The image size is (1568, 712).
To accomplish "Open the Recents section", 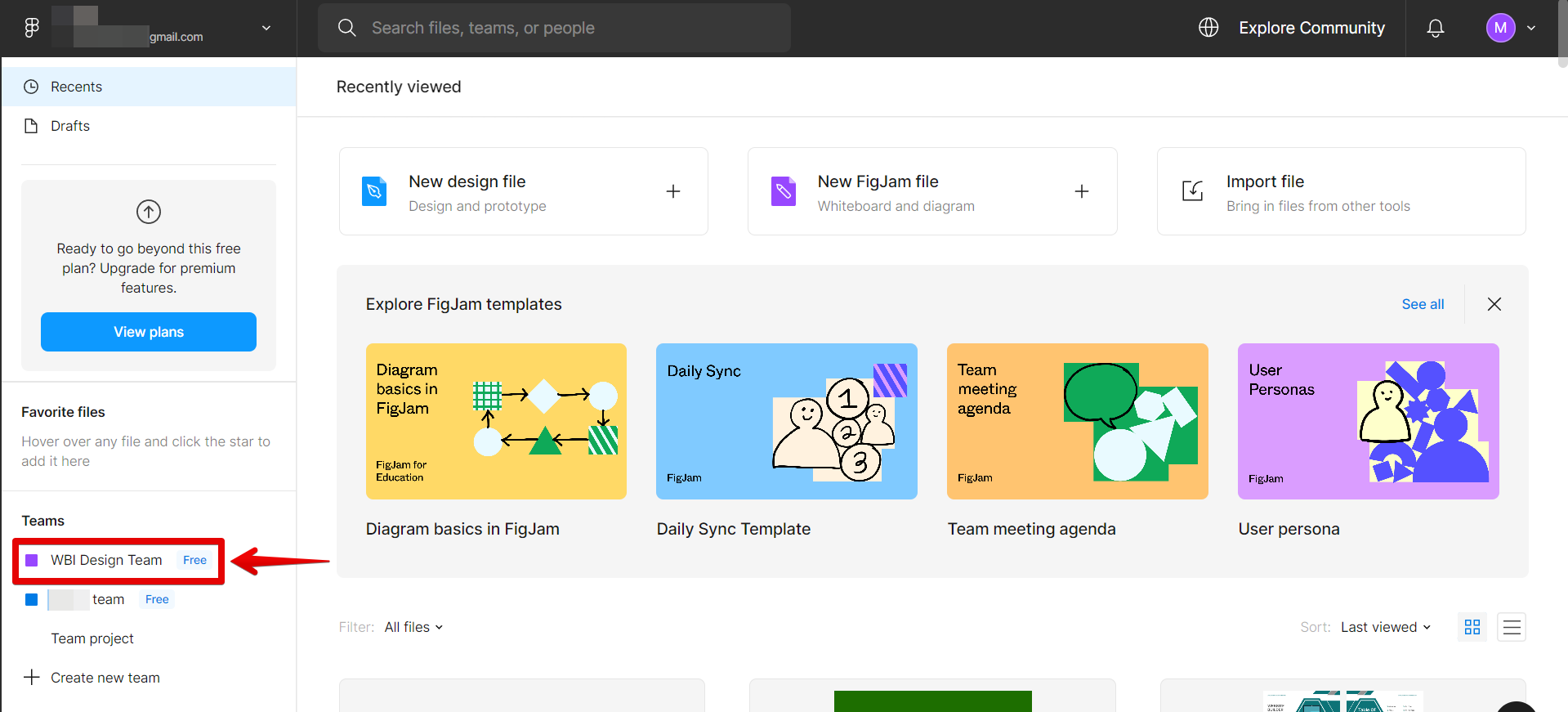I will pos(76,87).
